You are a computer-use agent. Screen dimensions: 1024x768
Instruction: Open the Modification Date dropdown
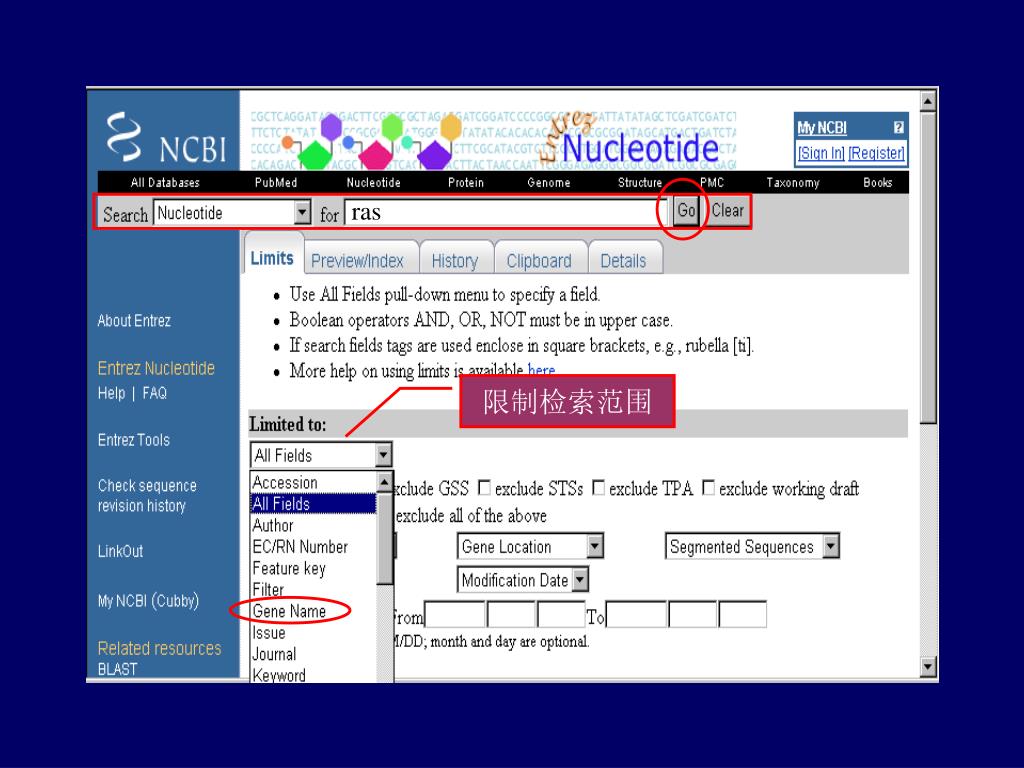[x=523, y=579]
